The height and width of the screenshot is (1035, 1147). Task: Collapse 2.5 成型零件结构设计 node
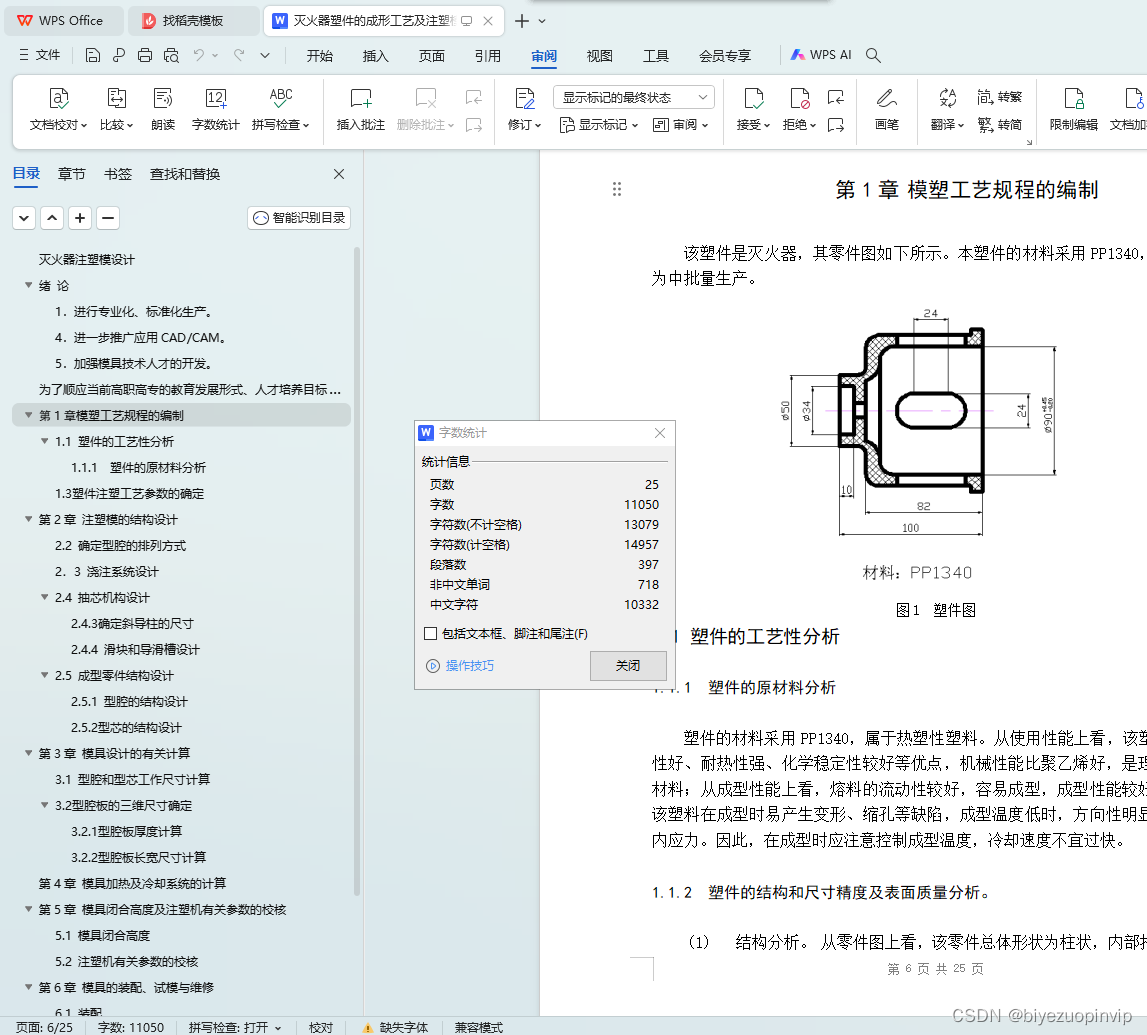coord(45,675)
